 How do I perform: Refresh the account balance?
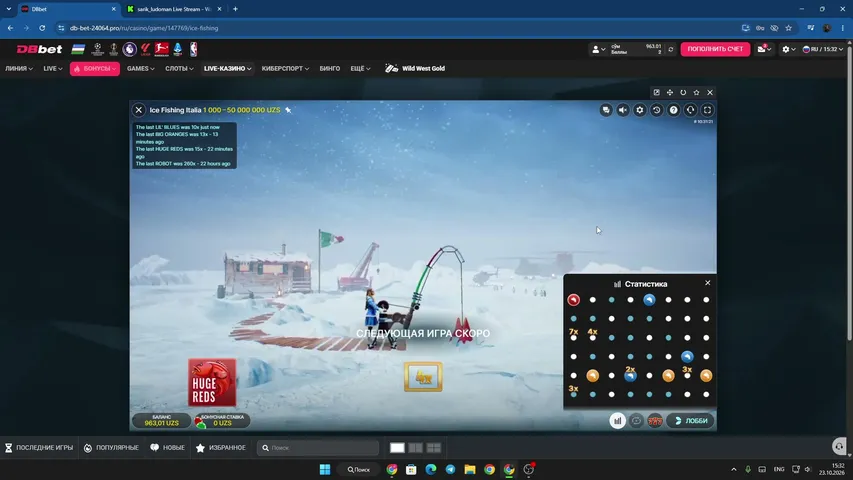tap(671, 49)
